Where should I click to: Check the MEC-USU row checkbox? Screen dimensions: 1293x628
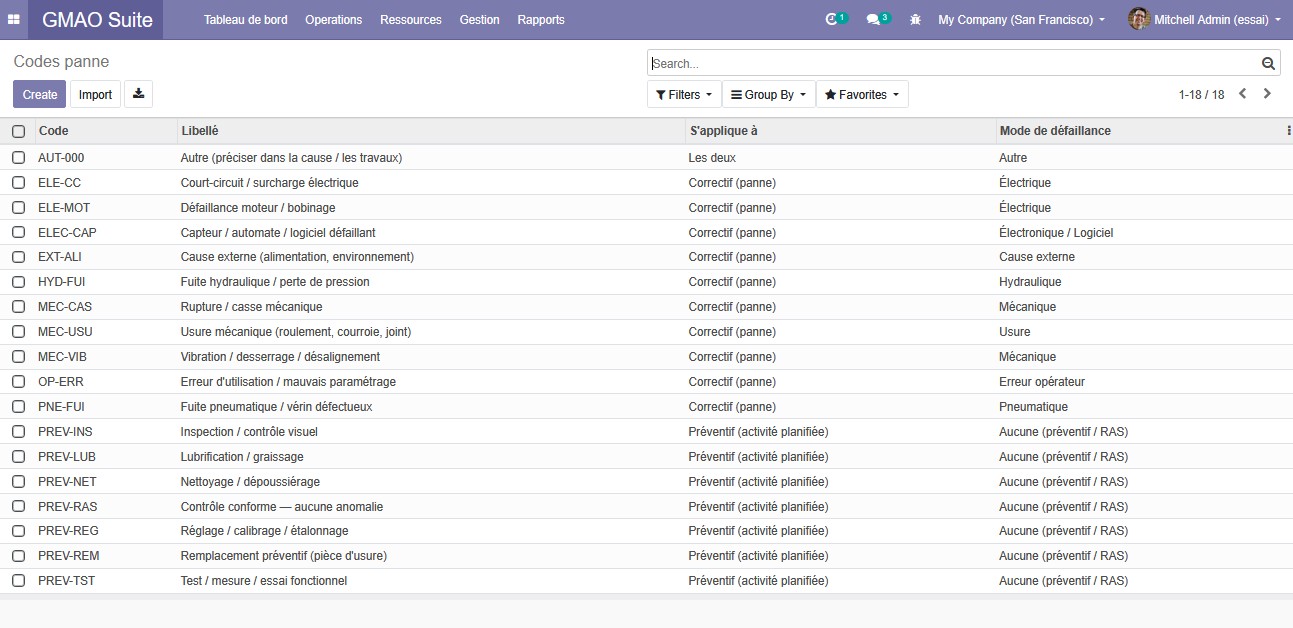pyautogui.click(x=18, y=332)
